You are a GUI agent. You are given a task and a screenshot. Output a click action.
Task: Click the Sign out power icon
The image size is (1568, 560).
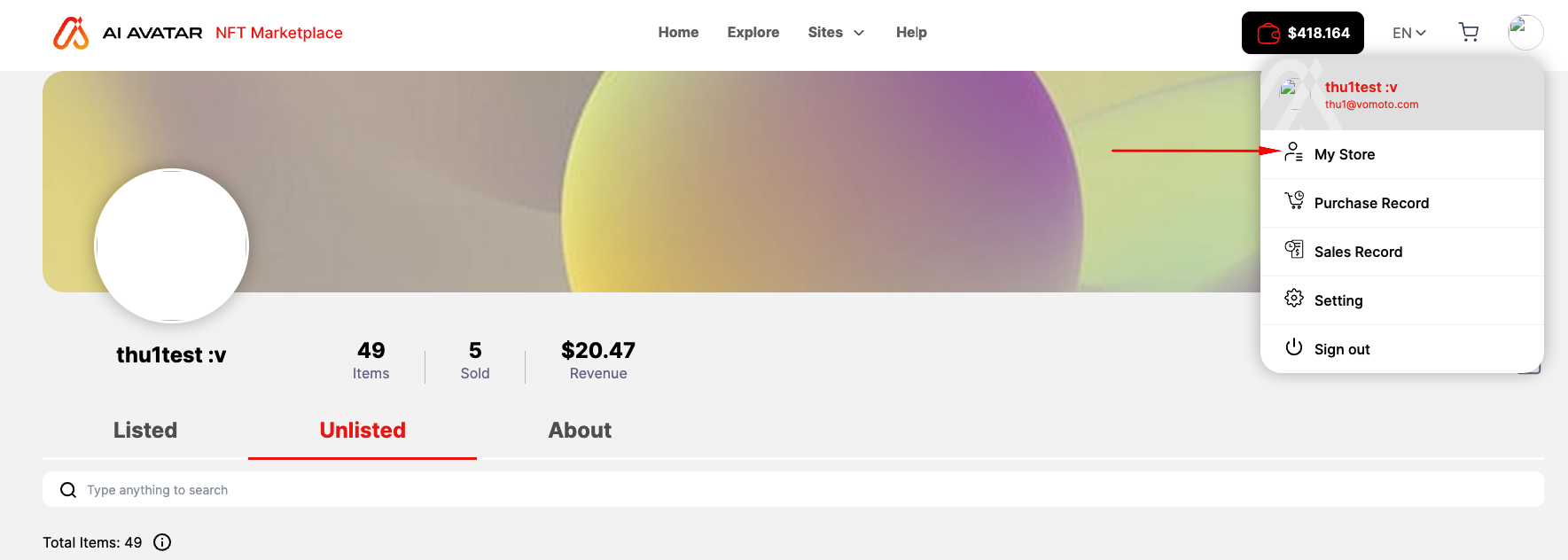1294,347
